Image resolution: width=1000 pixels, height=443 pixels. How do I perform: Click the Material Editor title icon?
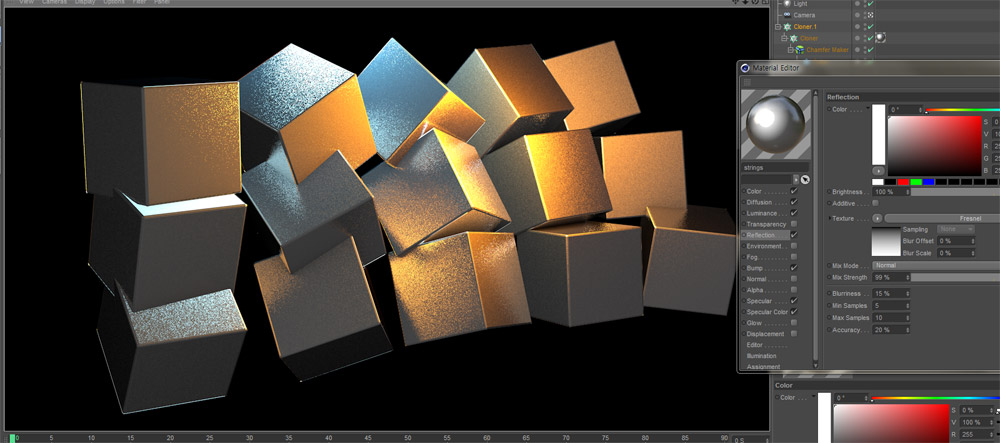click(743, 67)
